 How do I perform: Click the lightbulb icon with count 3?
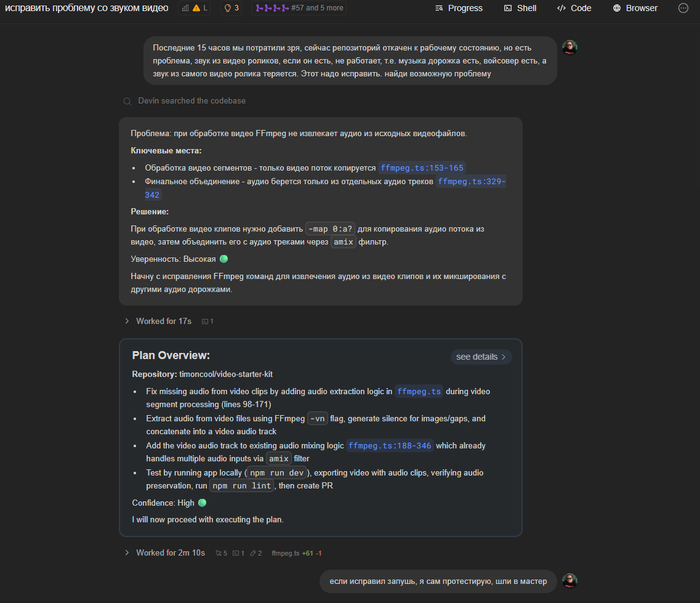pos(228,8)
